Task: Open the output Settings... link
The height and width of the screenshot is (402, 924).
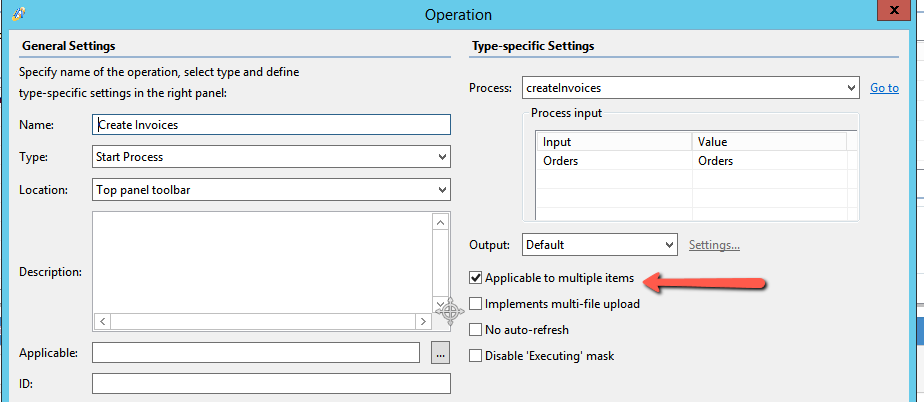Action: click(x=714, y=245)
